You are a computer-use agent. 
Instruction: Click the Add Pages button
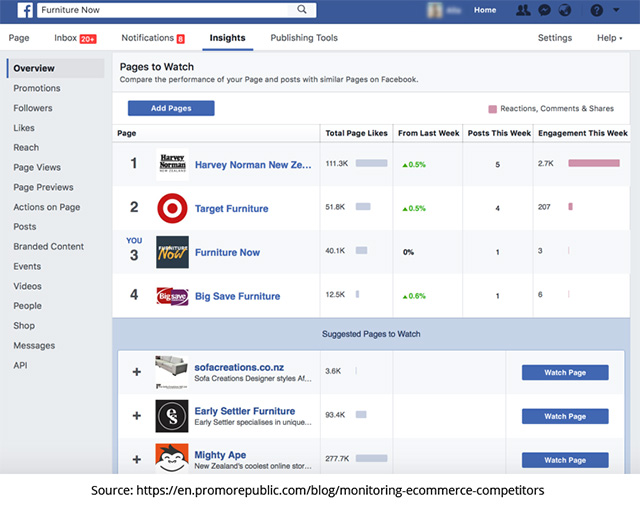(x=171, y=108)
